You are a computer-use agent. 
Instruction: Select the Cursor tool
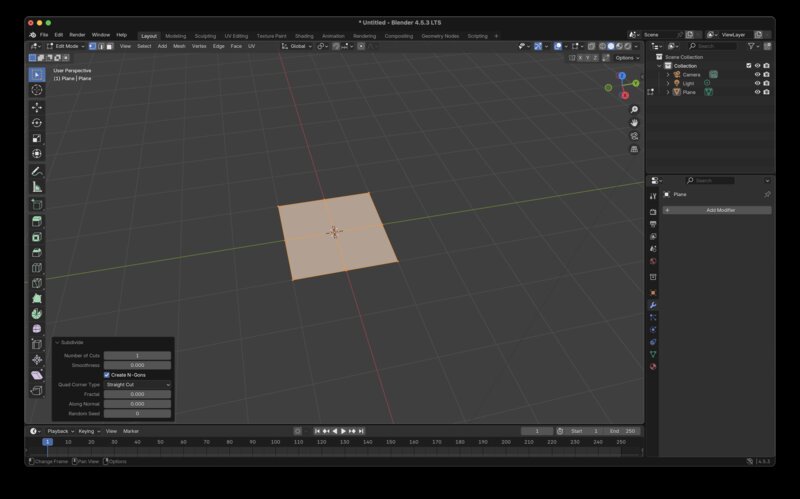(x=37, y=90)
